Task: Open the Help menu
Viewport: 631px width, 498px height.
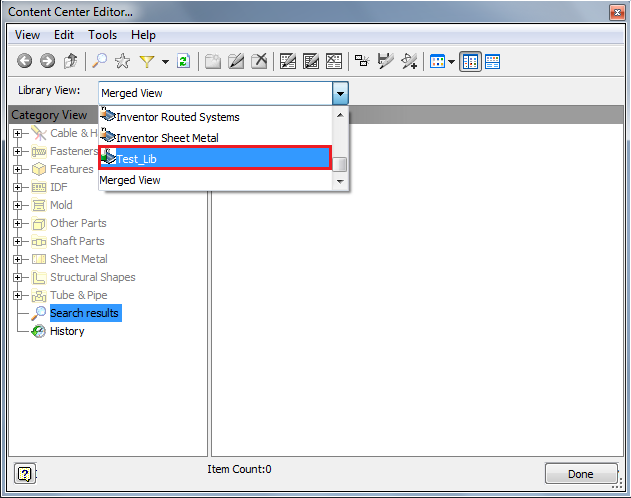Action: point(143,35)
